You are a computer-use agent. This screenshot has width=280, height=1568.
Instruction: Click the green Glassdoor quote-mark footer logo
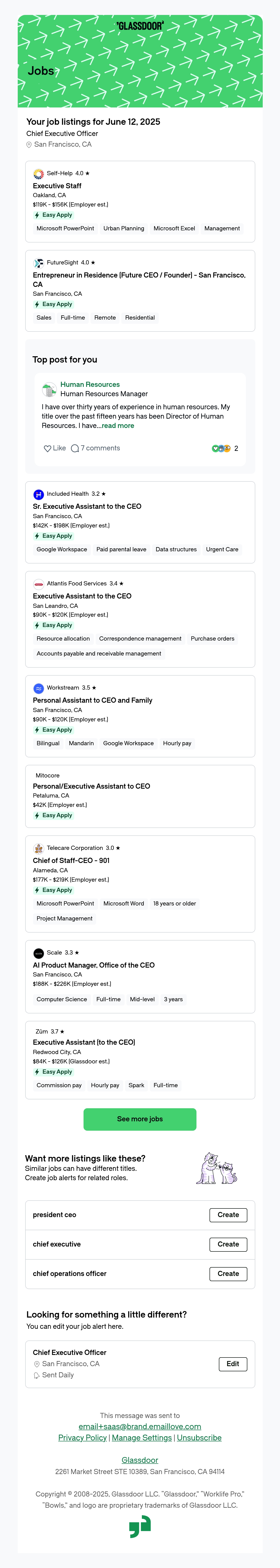[140, 1527]
